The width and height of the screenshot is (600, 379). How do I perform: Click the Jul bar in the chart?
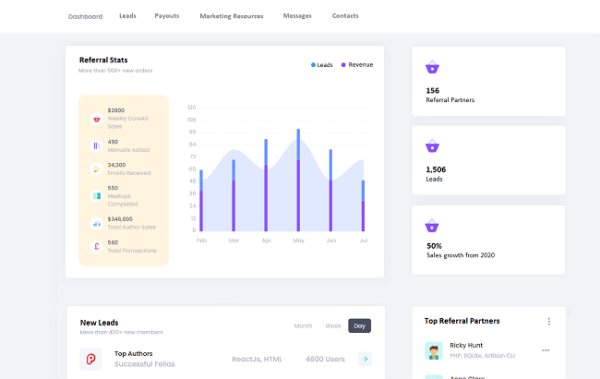(x=363, y=206)
